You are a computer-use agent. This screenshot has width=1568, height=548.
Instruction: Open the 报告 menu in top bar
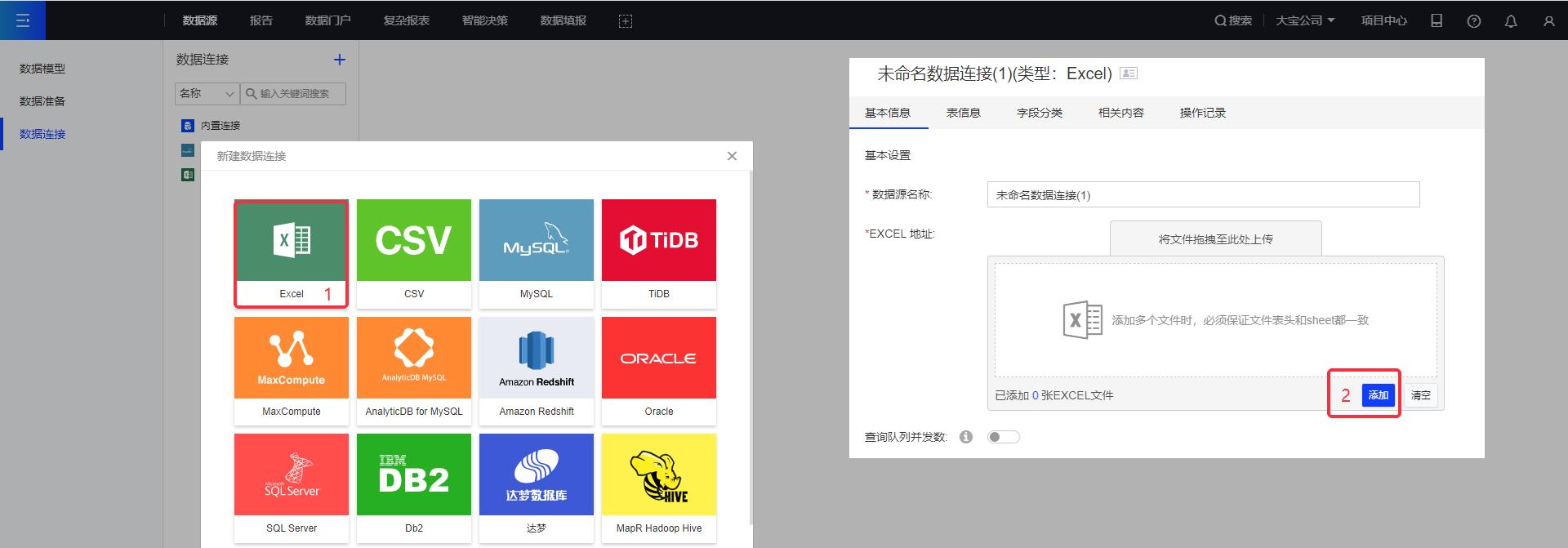coord(261,20)
